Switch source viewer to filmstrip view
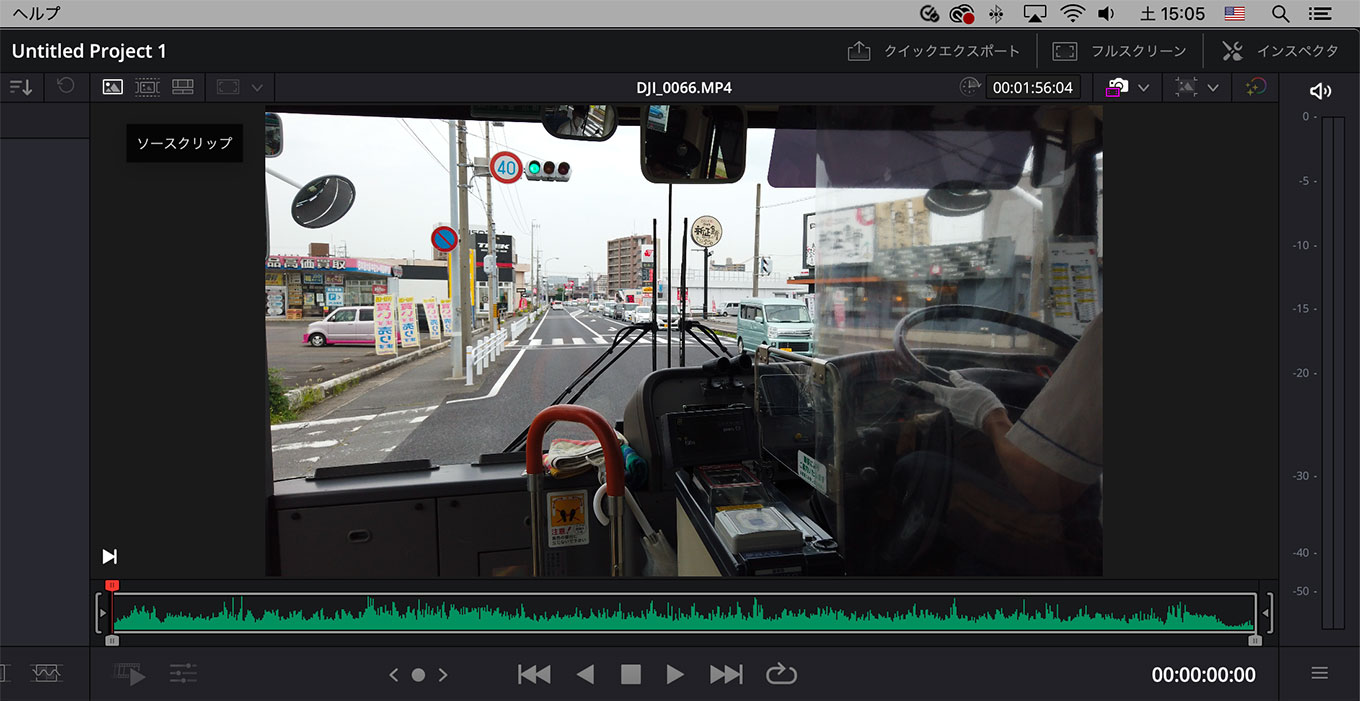The width and height of the screenshot is (1360, 701). [x=147, y=87]
